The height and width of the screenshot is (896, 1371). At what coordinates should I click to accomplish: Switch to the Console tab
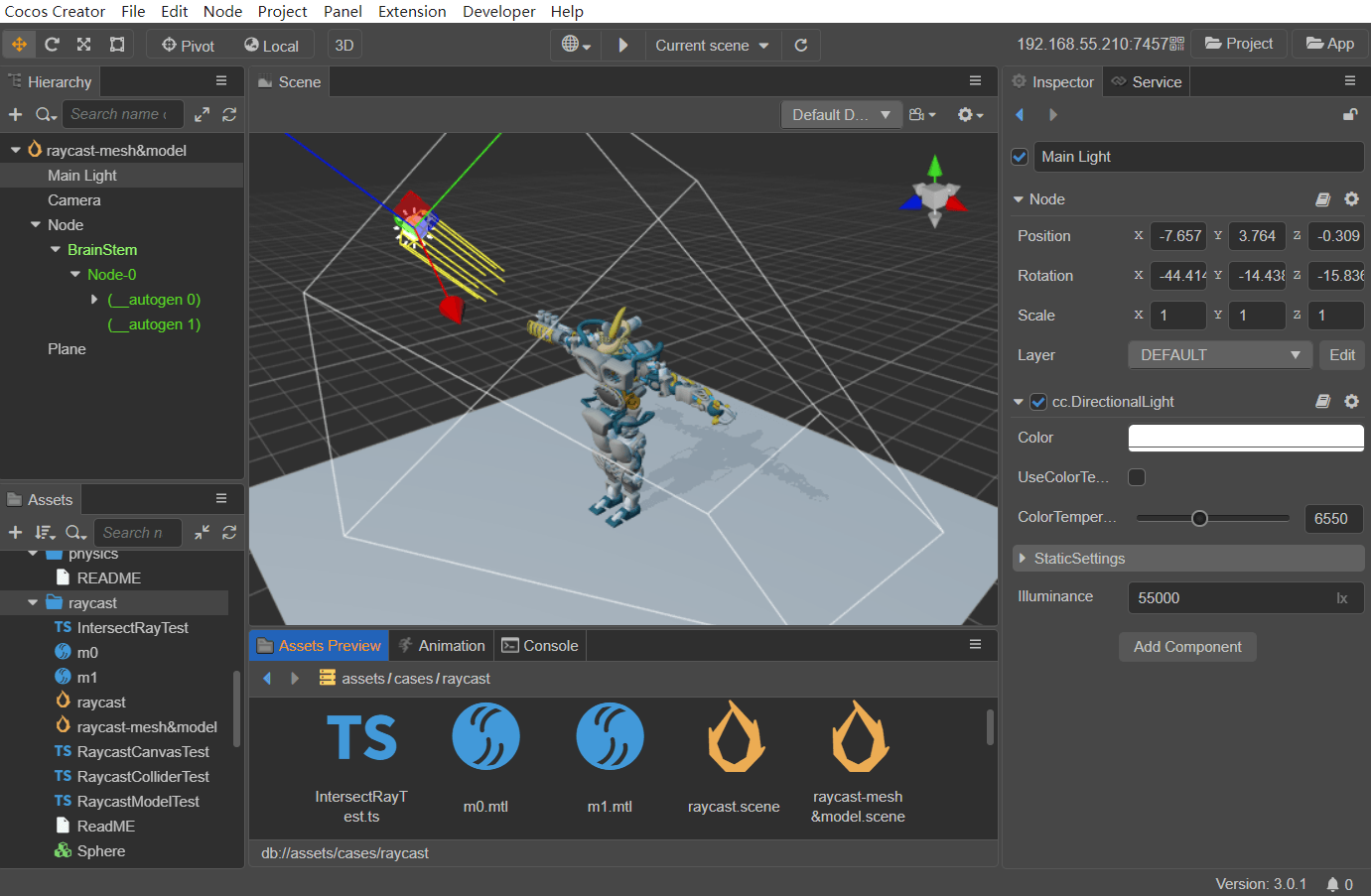pyautogui.click(x=540, y=646)
